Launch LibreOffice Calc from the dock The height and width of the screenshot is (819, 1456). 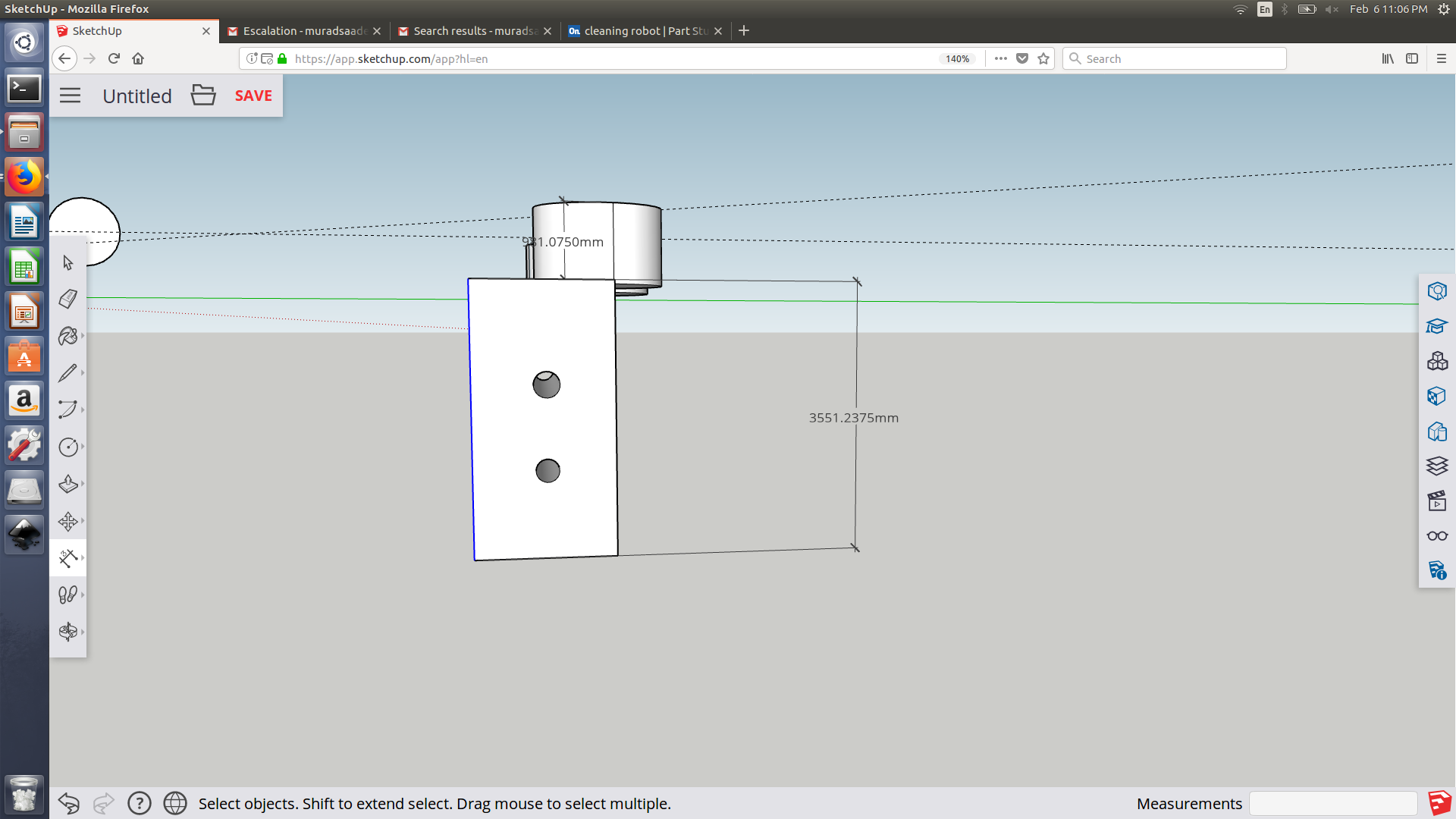[x=24, y=267]
